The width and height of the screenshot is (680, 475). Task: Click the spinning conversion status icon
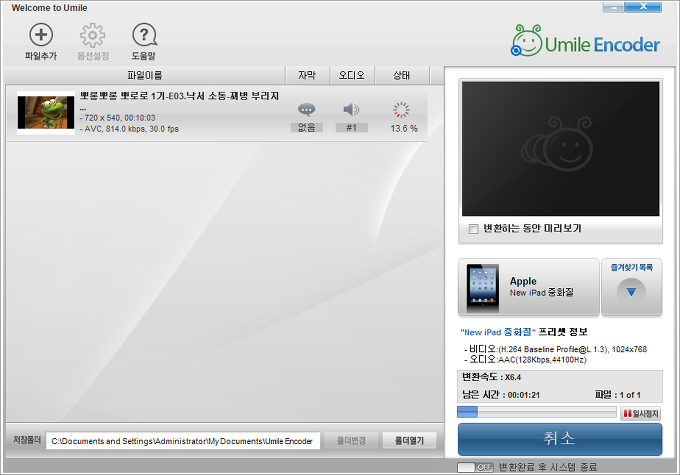coord(401,110)
